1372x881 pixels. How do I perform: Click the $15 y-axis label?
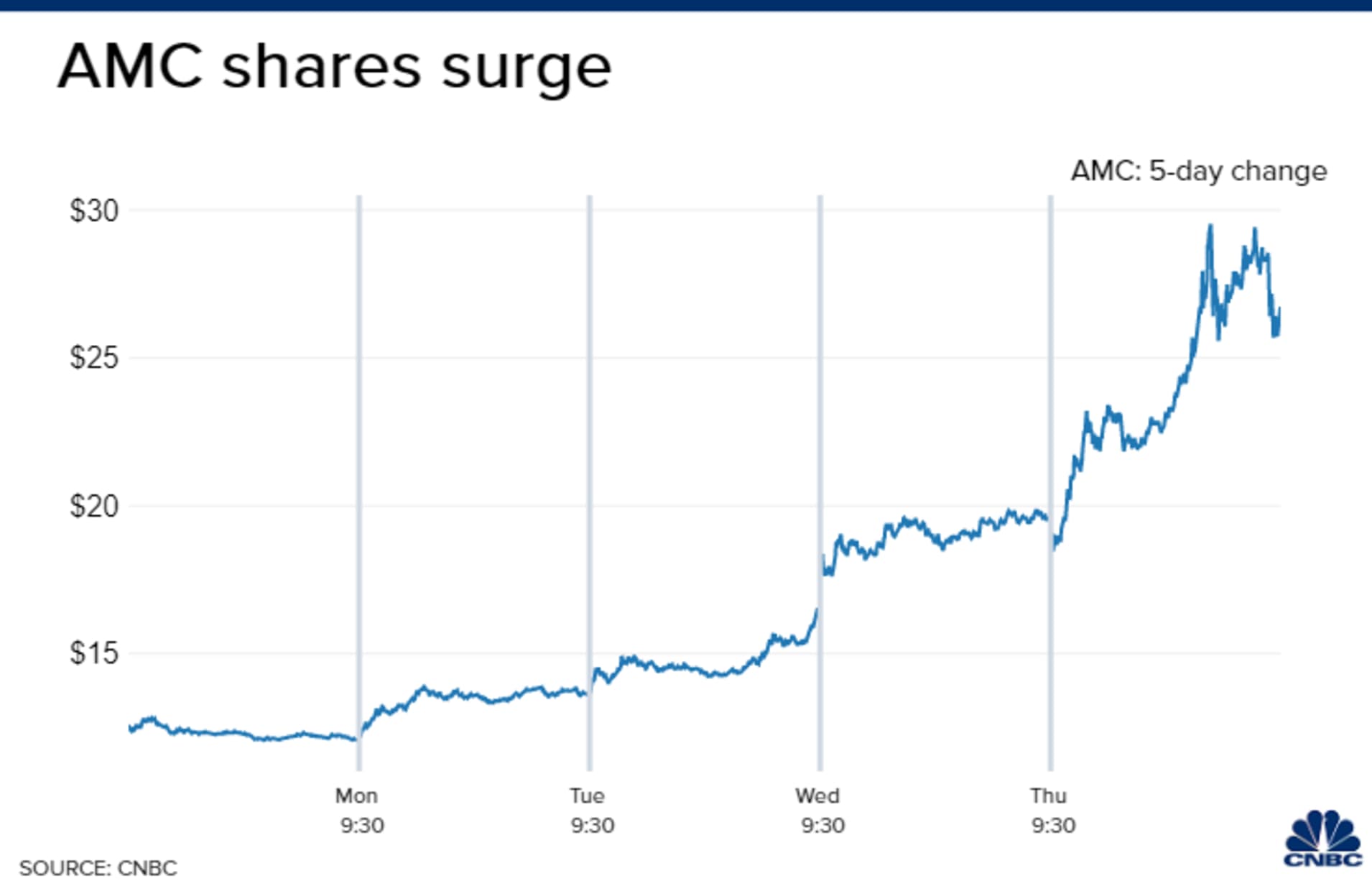pyautogui.click(x=94, y=653)
